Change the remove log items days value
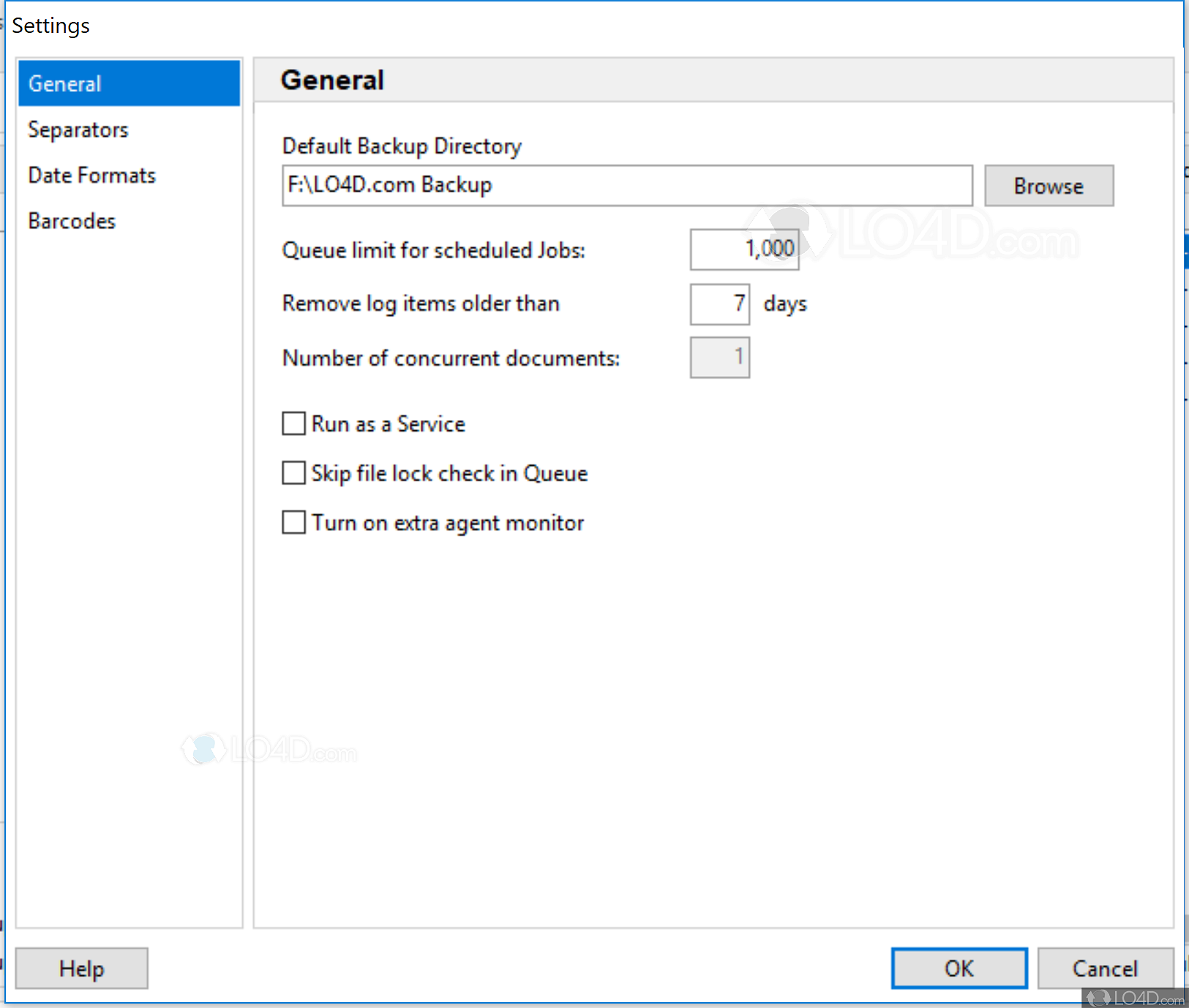The height and width of the screenshot is (1008, 1189). click(719, 304)
